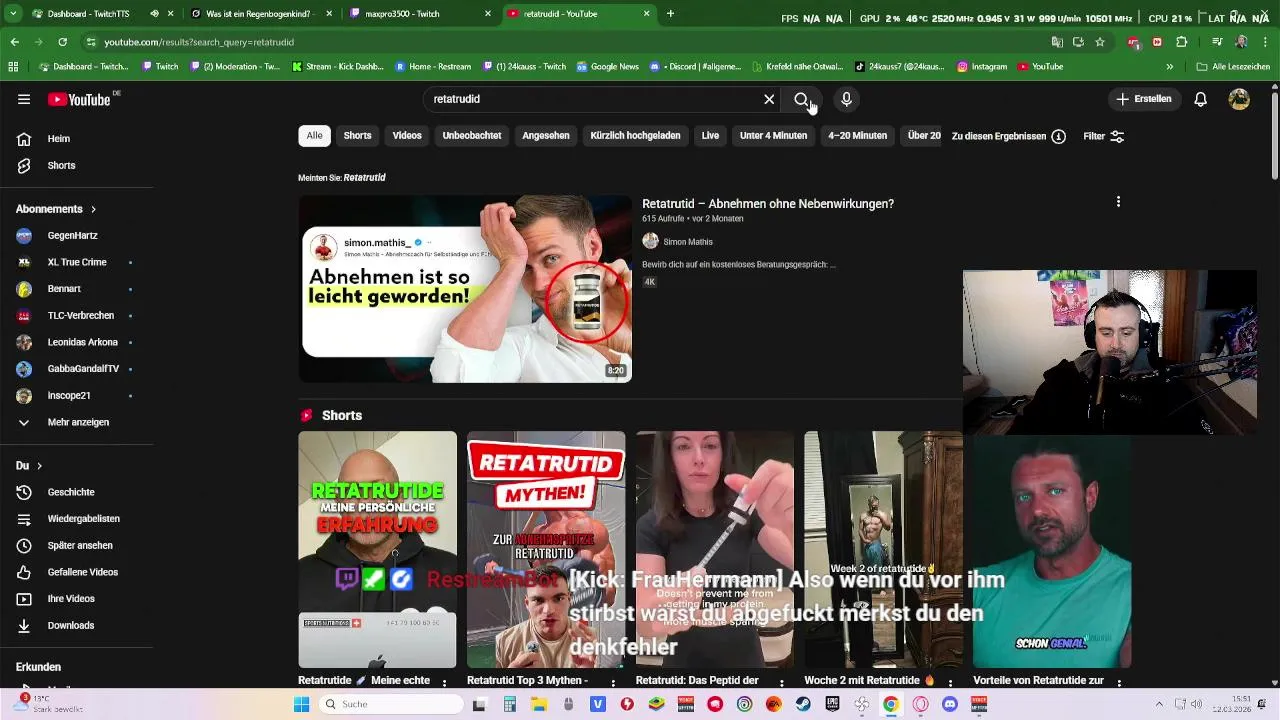
Task: Bookmark this page with the star
Action: (1100, 42)
